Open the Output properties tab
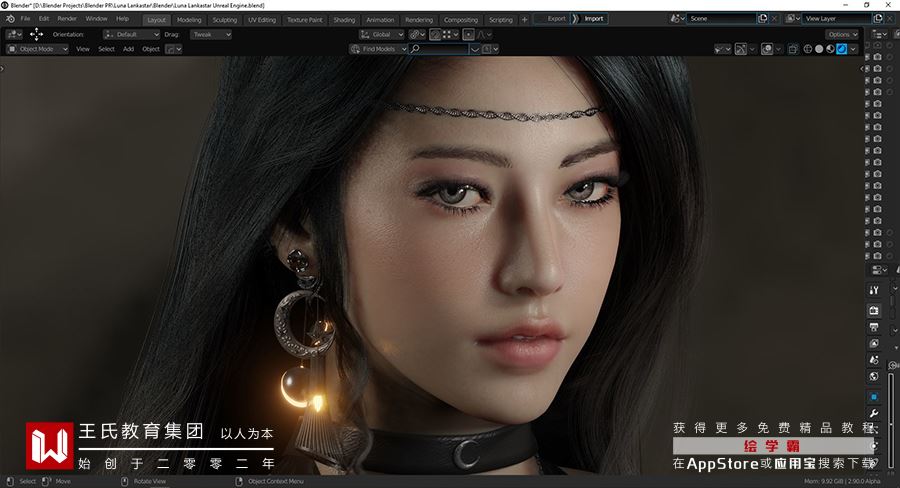Viewport: 900px width, 488px height. coord(874,327)
